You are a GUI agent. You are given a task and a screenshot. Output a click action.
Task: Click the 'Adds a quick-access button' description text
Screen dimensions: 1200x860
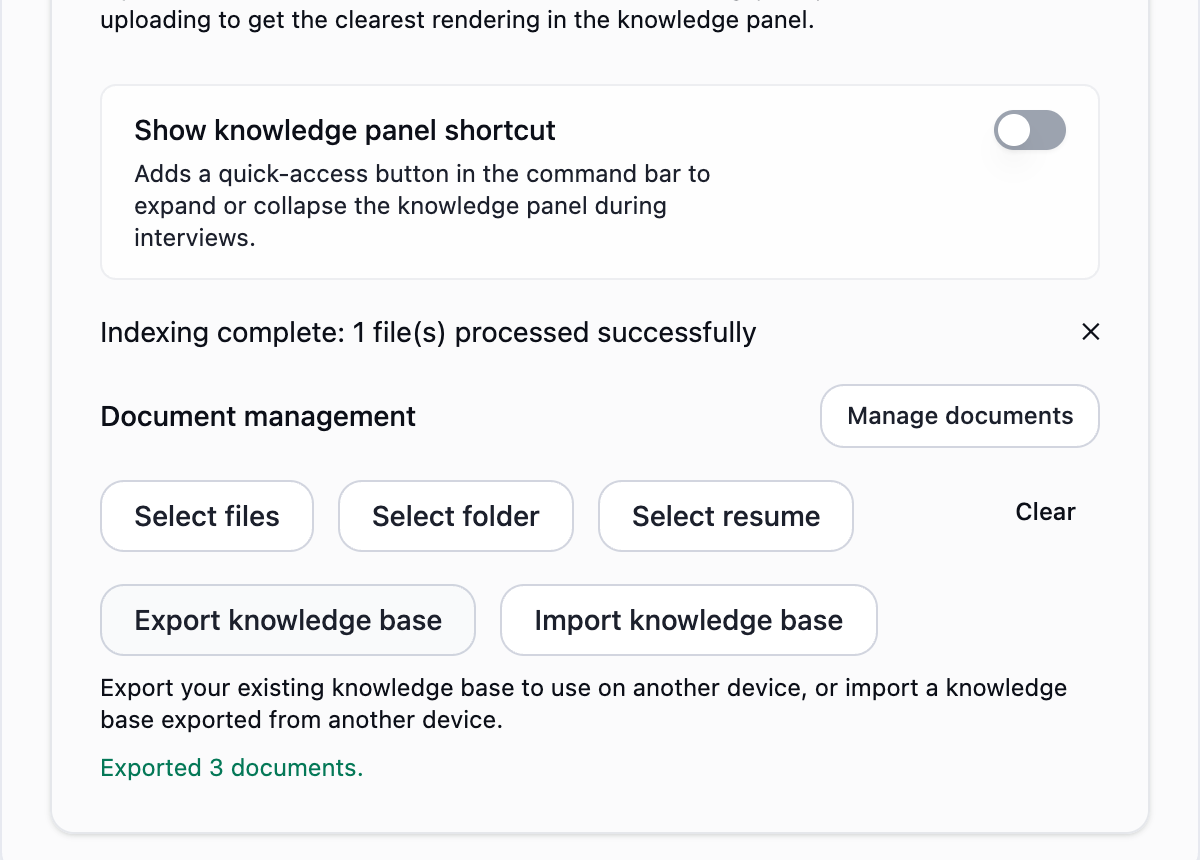(422, 206)
